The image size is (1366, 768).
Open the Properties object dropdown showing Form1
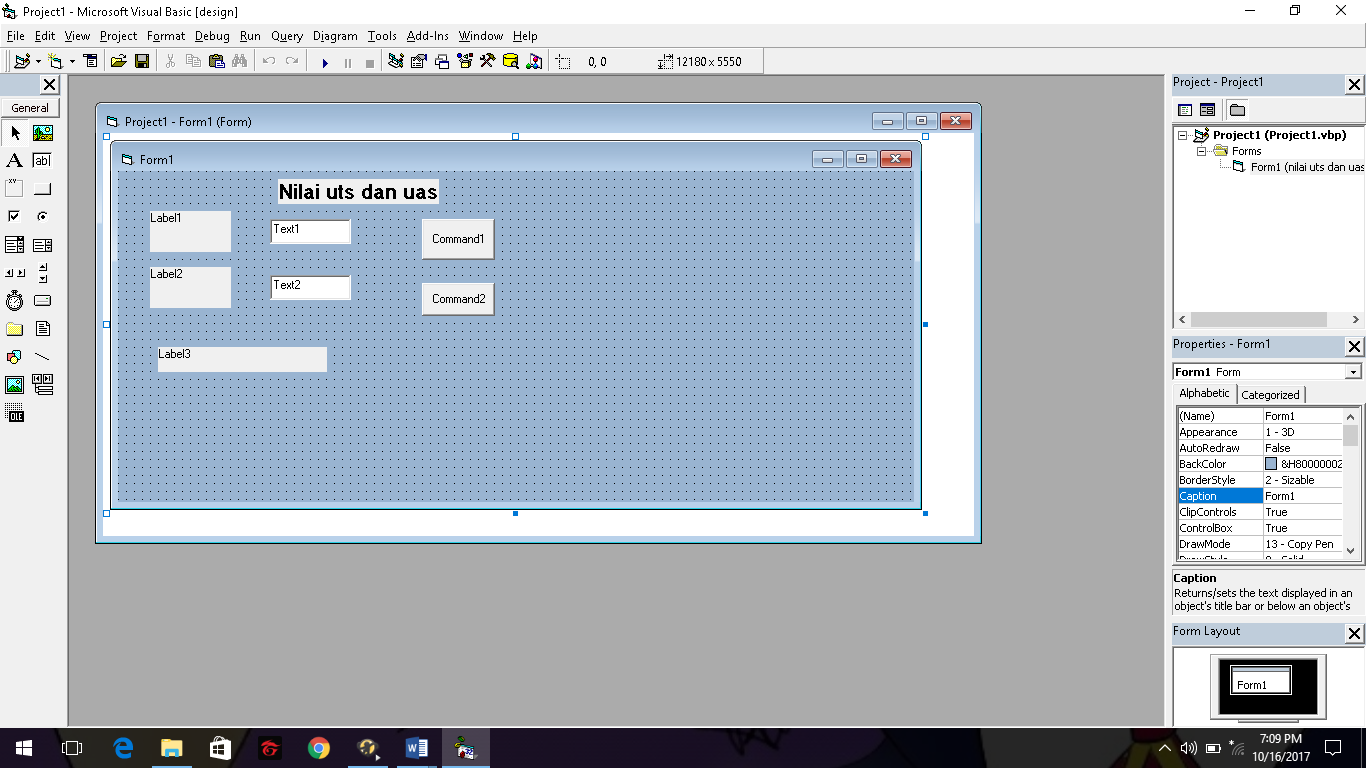[1352, 371]
